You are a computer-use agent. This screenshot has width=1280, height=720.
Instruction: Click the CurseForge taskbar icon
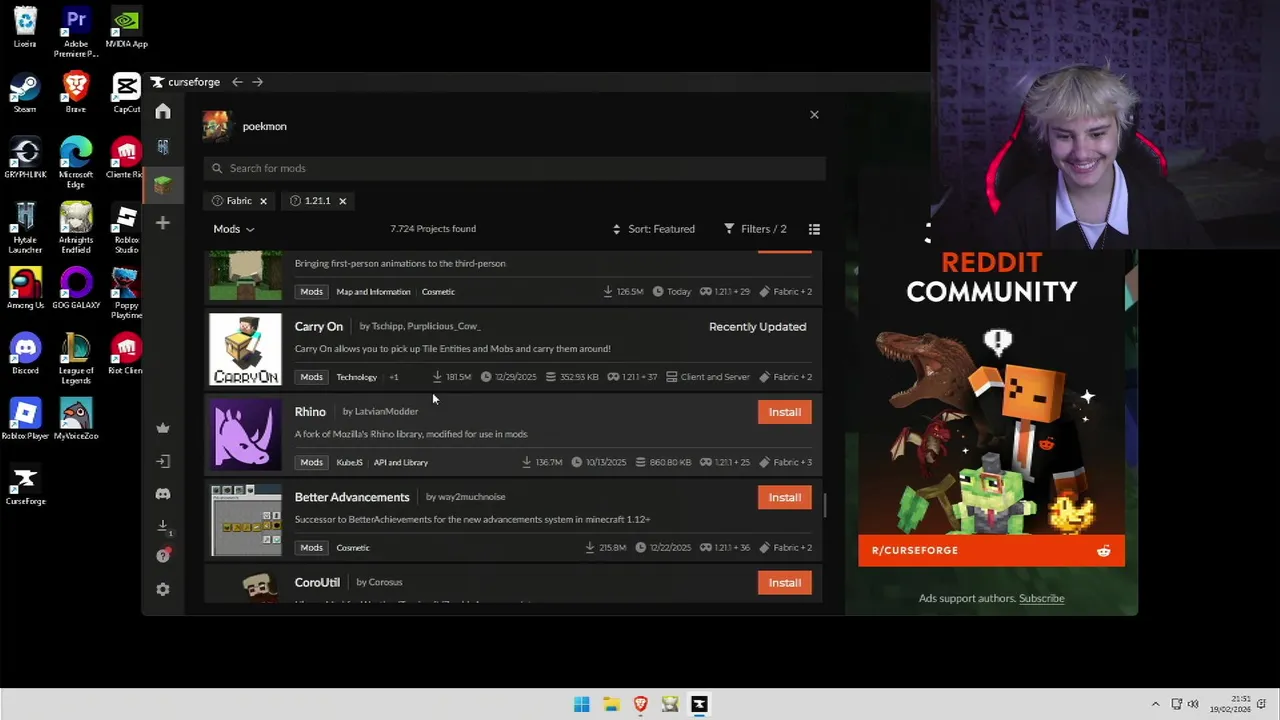coord(699,704)
